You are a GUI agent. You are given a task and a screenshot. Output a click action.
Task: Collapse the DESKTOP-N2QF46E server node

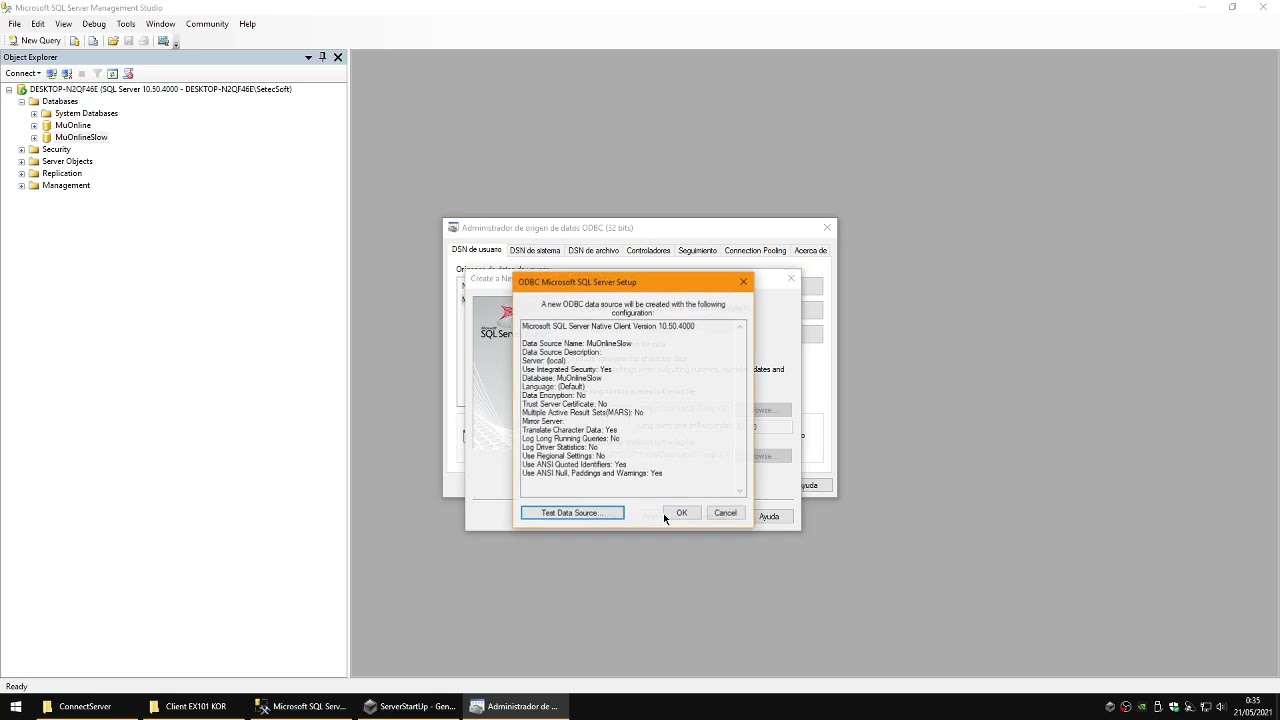(9, 89)
